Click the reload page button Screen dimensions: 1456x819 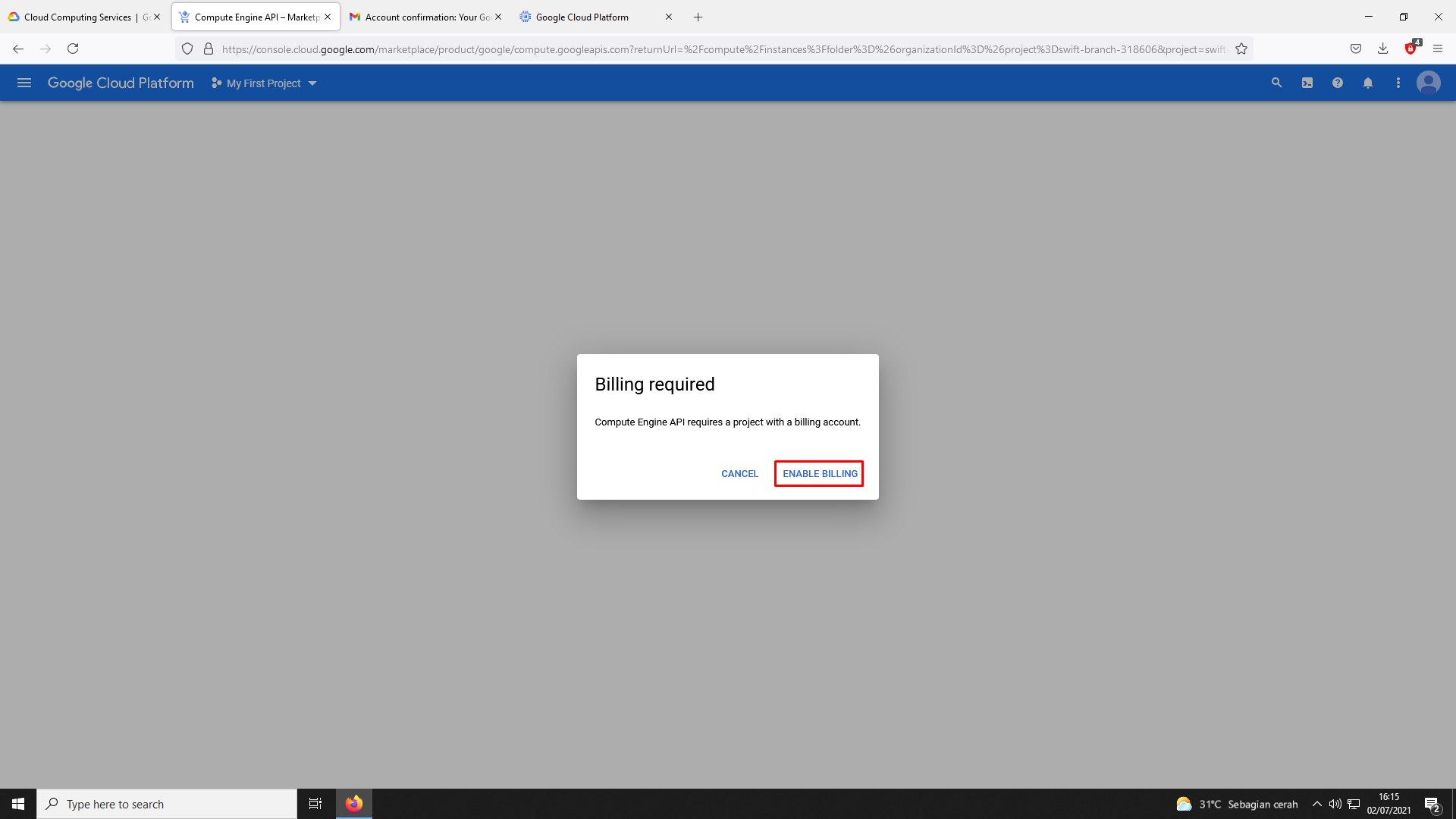click(x=73, y=49)
